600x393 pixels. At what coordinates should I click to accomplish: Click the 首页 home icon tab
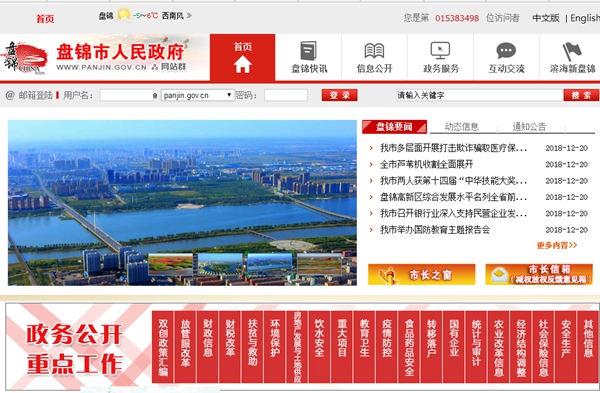point(243,57)
